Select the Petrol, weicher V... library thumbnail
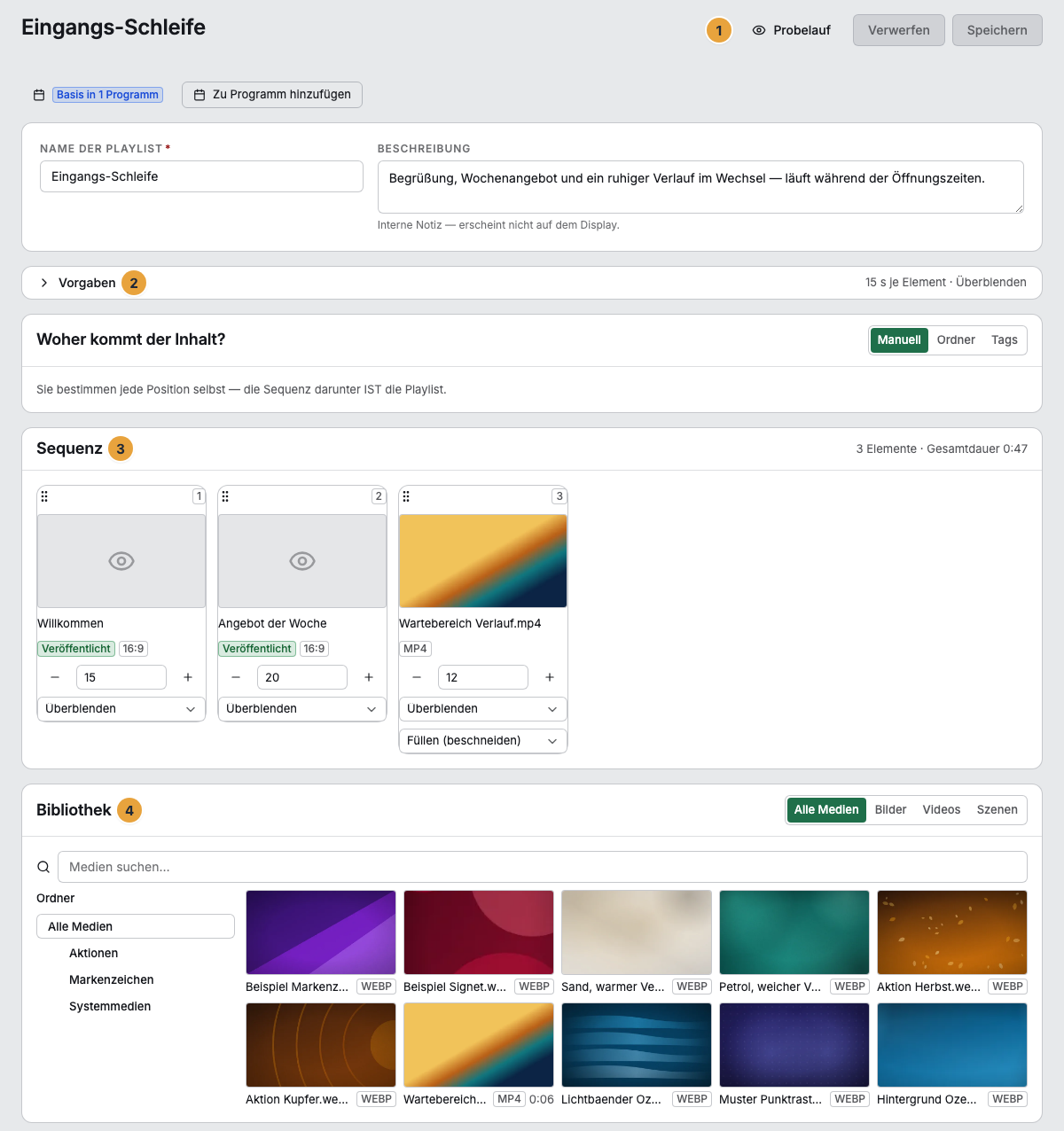The width and height of the screenshot is (1064, 1131). point(794,932)
